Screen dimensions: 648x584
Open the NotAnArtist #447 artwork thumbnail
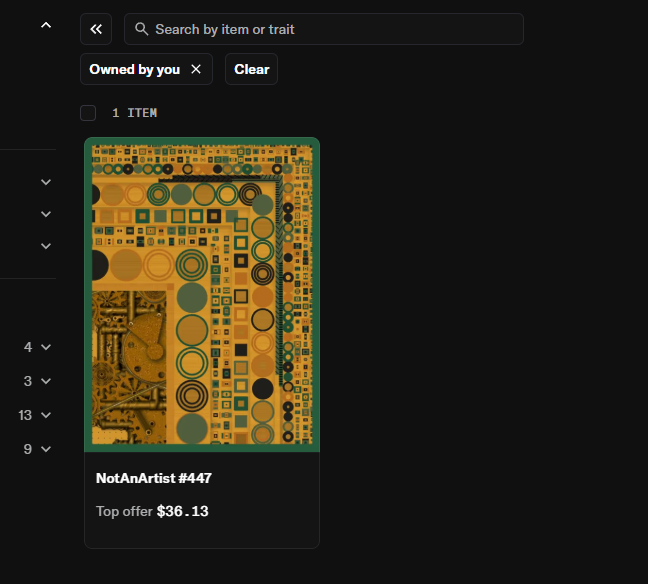202,295
